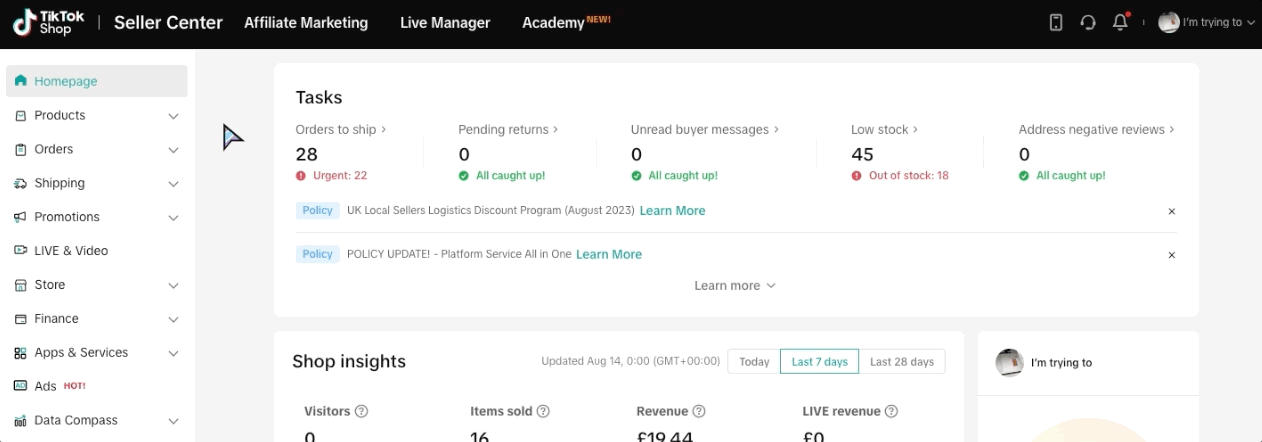Open the Affiliate Marketing tab
Screen dimensions: 1262x442
click(x=306, y=23)
